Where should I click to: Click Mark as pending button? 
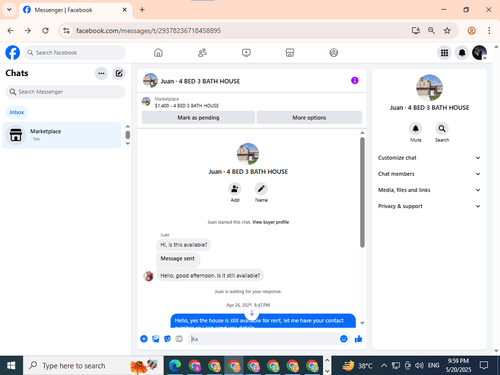198,118
